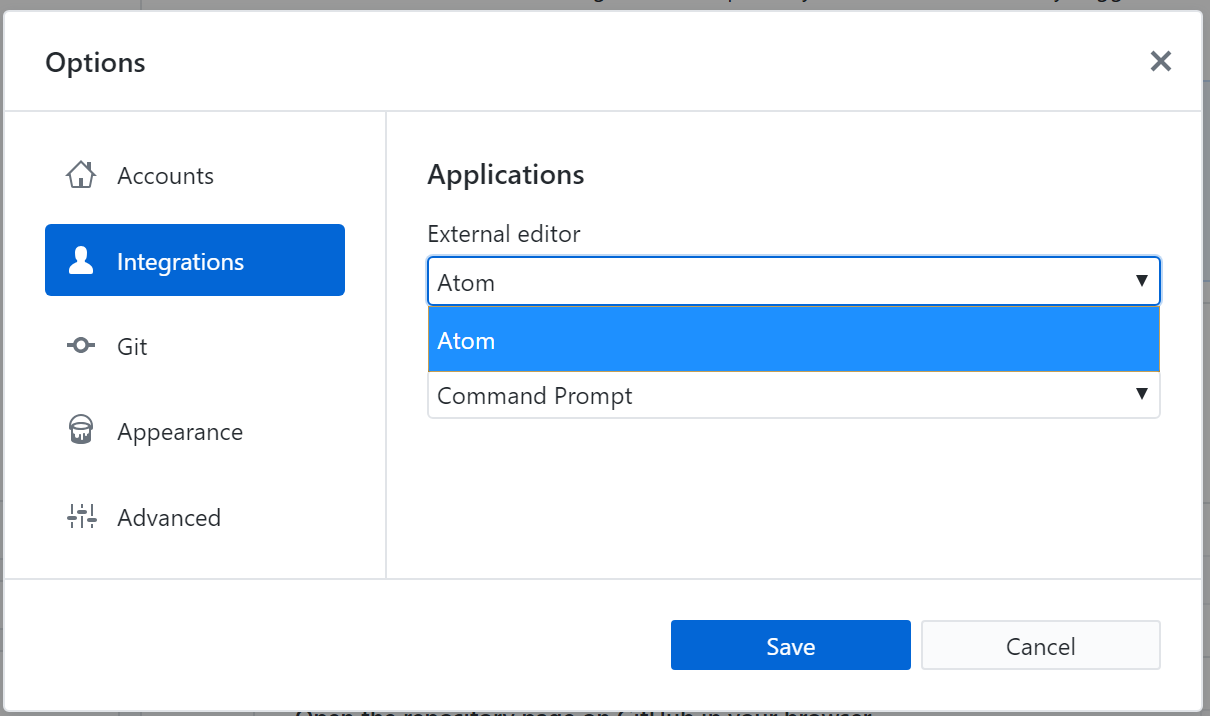Click the settings sliders icon next to Advanced
Viewport: 1210px width, 716px height.
[80, 517]
